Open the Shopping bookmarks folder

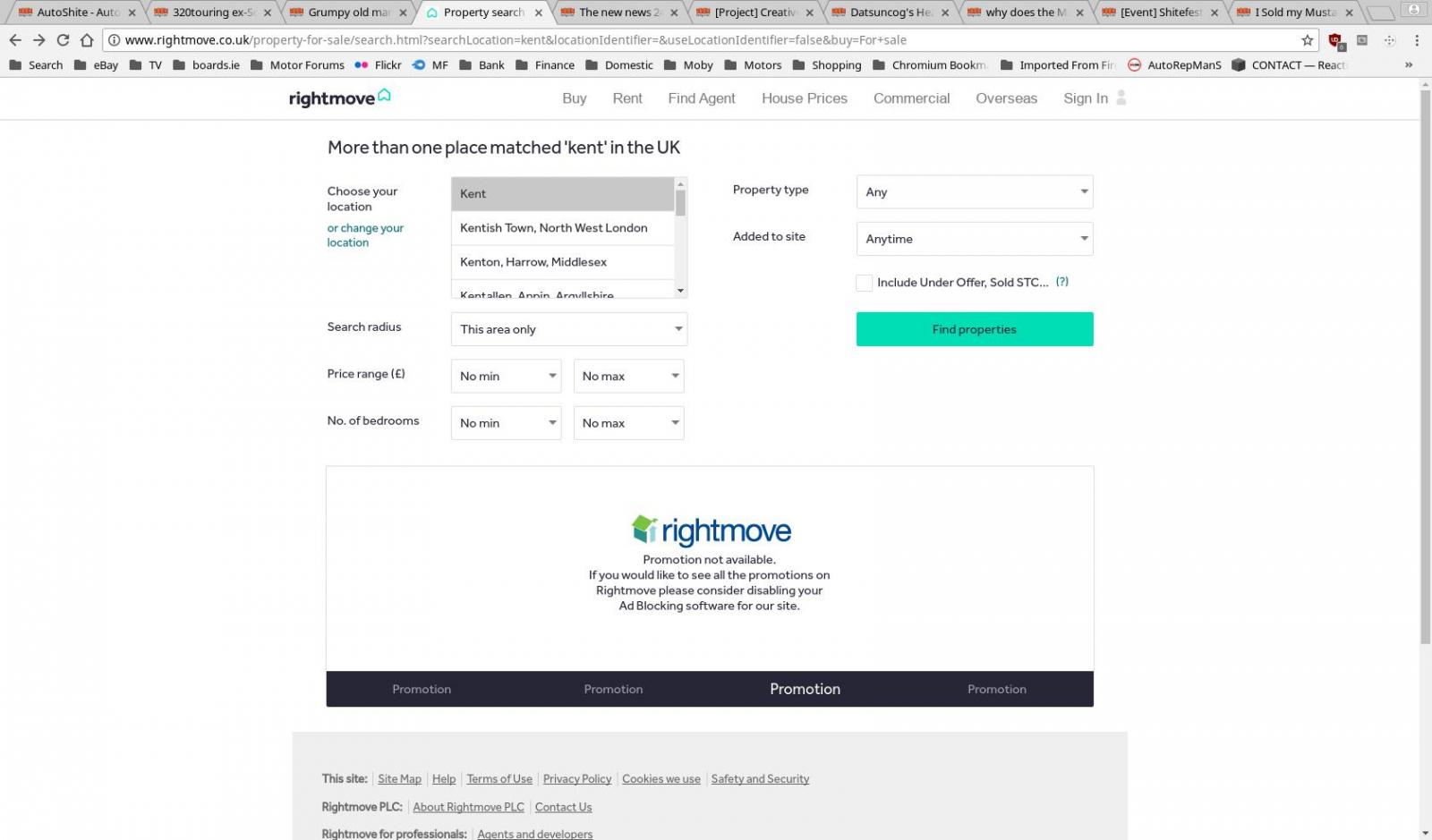[826, 64]
